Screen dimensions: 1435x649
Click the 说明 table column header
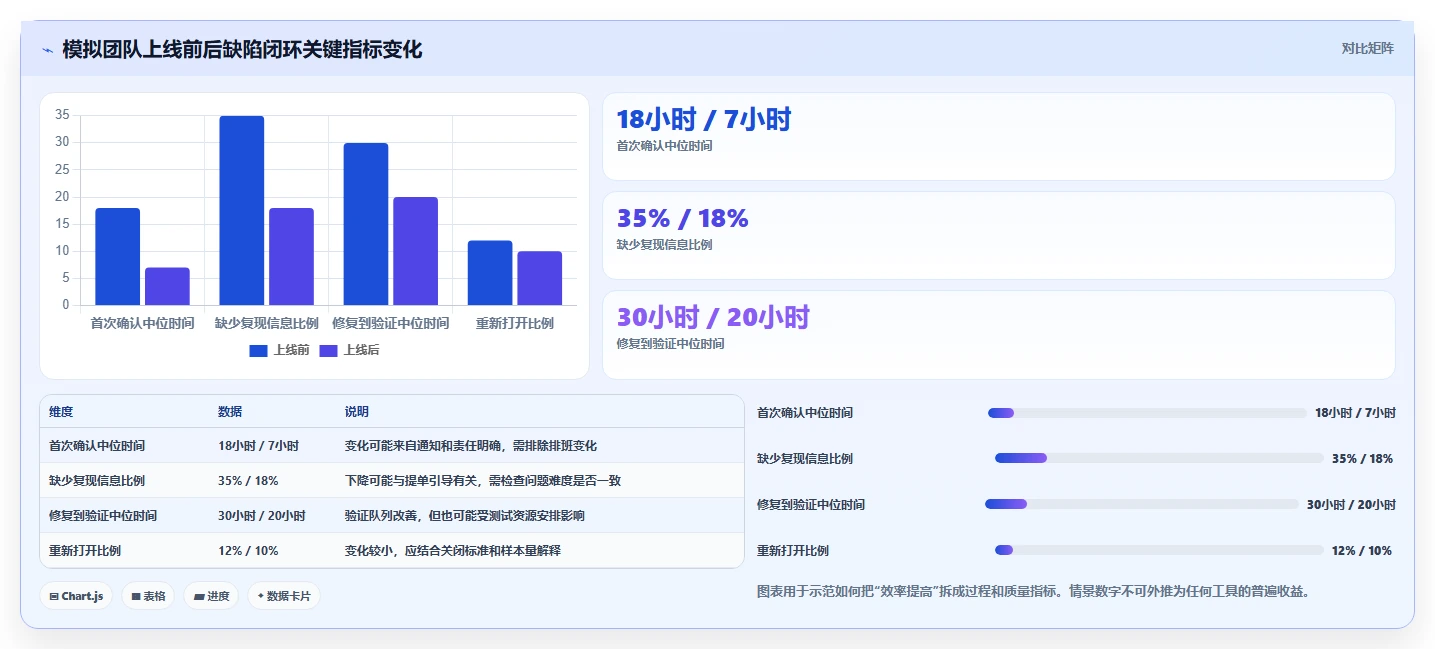pos(357,412)
